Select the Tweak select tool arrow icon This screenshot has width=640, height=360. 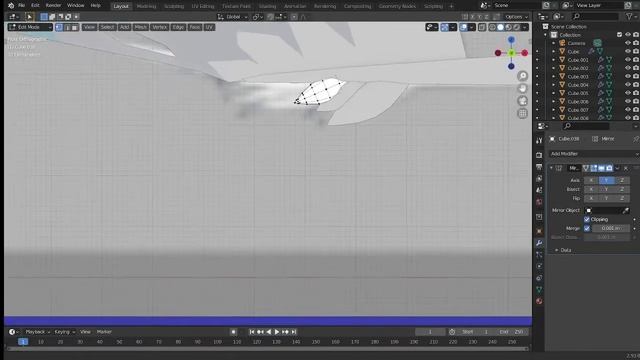[x=29, y=17]
